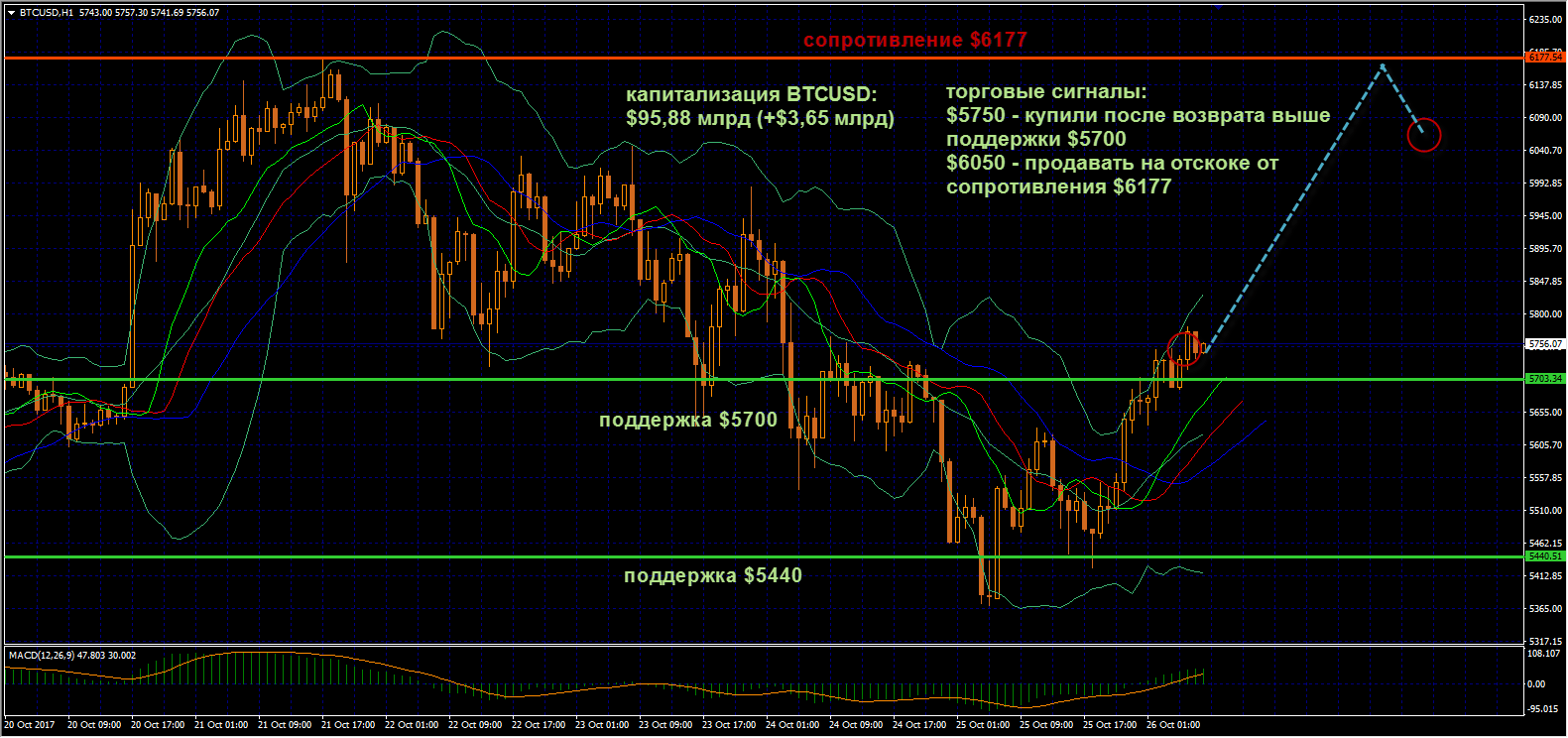
Task: Select the red target circle near resistance
Action: click(1423, 135)
